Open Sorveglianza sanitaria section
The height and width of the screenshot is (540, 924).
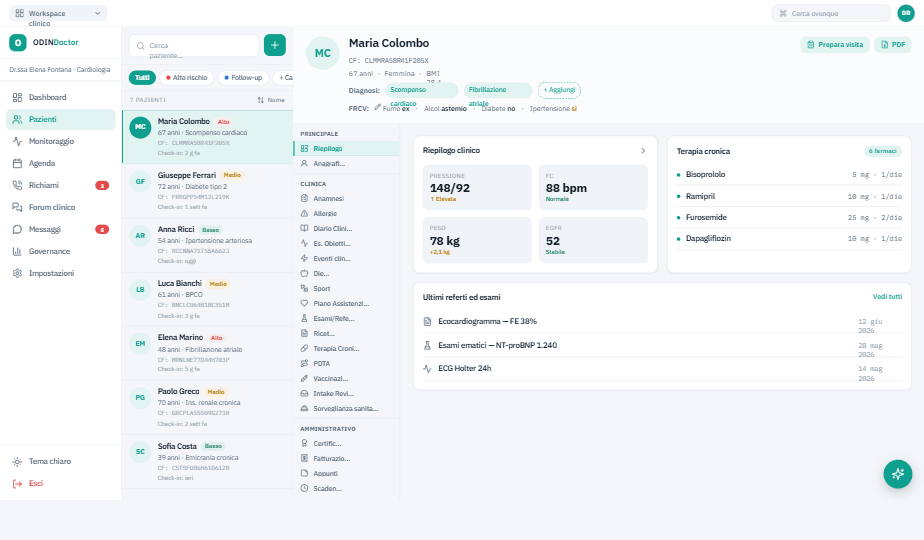pyautogui.click(x=346, y=409)
